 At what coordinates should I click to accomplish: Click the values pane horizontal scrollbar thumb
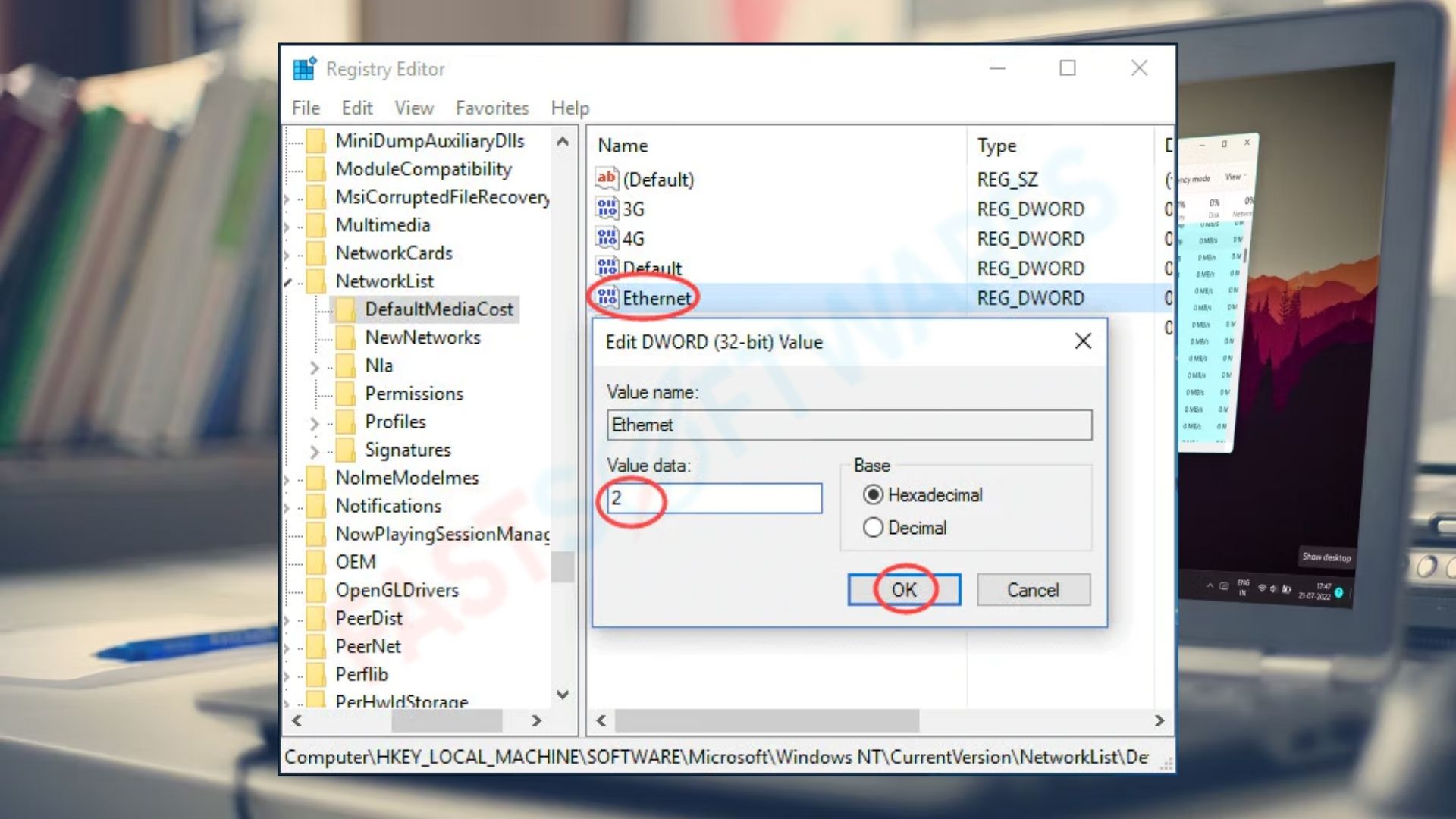tap(767, 720)
